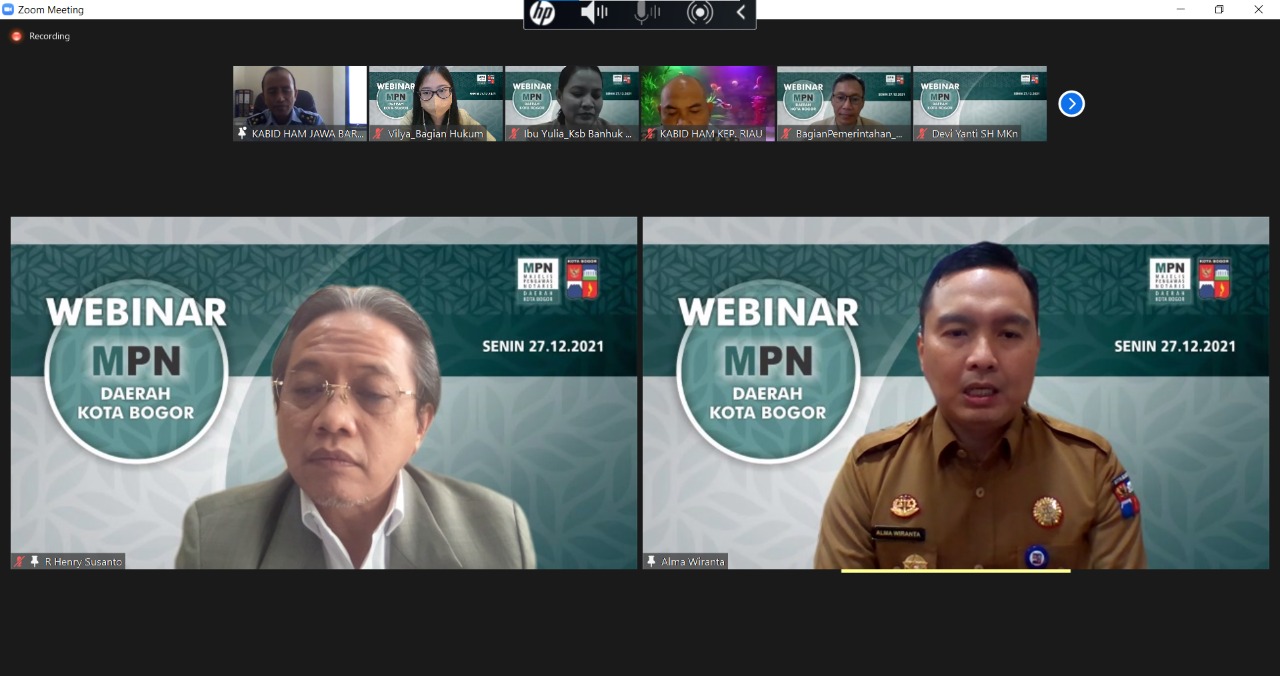Image resolution: width=1280 pixels, height=676 pixels.
Task: Open HP speaker output settings icon
Action: (594, 13)
